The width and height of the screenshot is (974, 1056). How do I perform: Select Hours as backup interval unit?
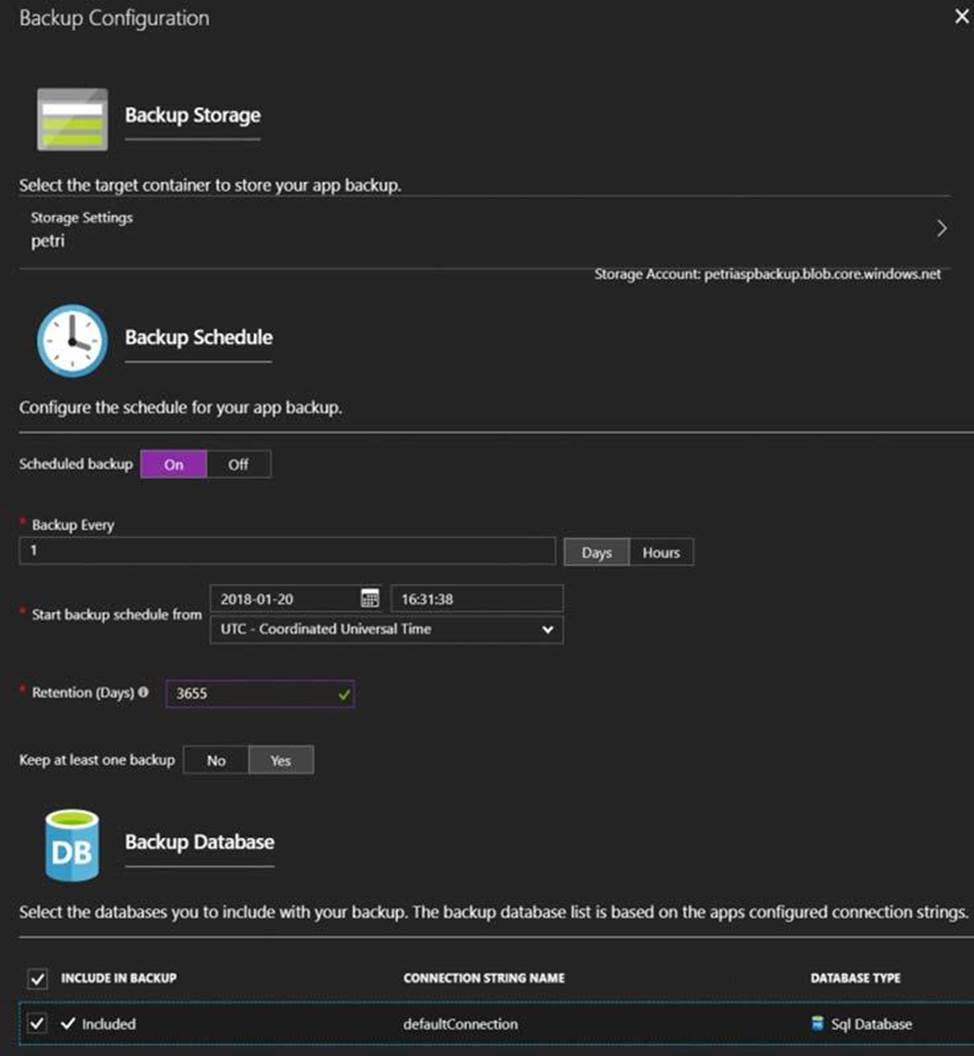[661, 552]
